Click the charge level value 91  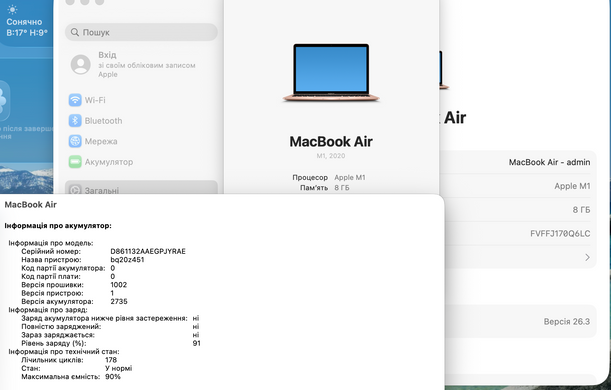coord(196,343)
